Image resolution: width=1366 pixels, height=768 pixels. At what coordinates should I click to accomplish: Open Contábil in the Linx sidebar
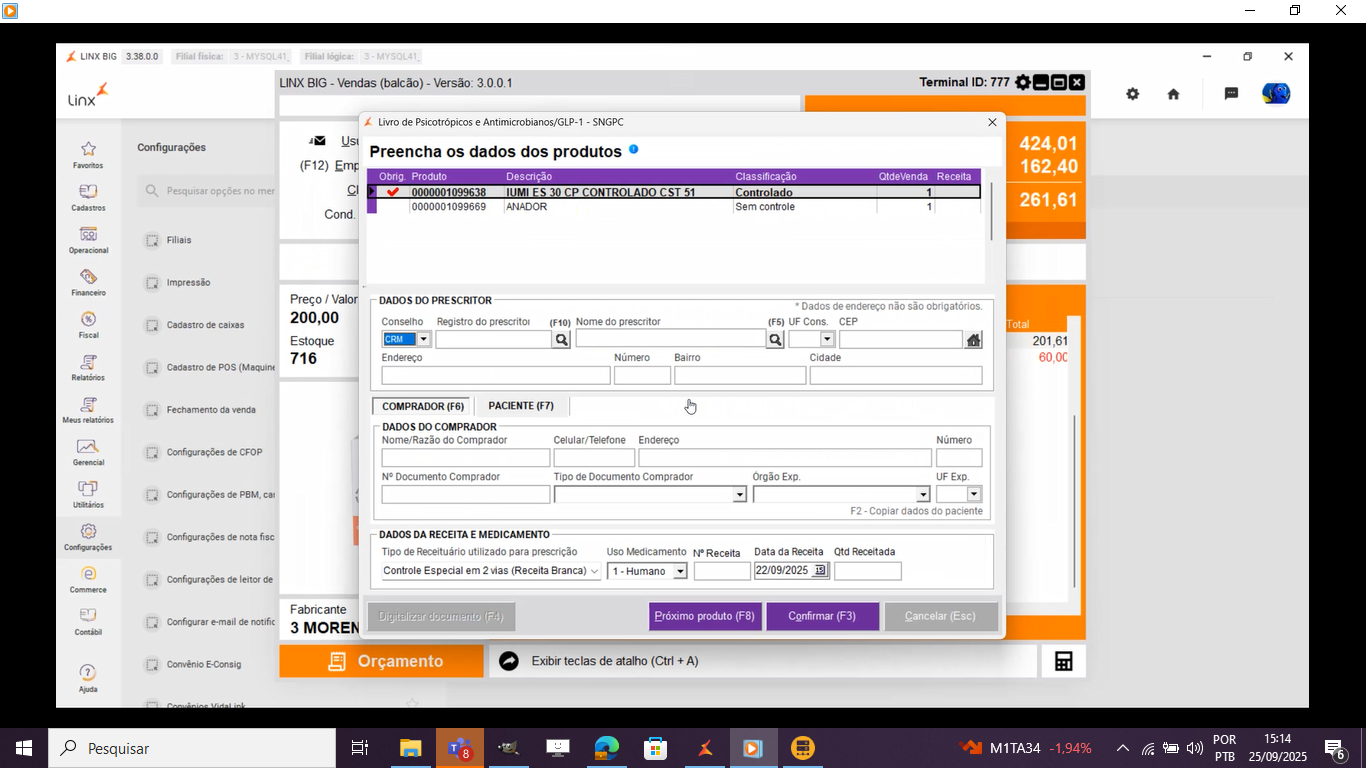click(x=88, y=621)
